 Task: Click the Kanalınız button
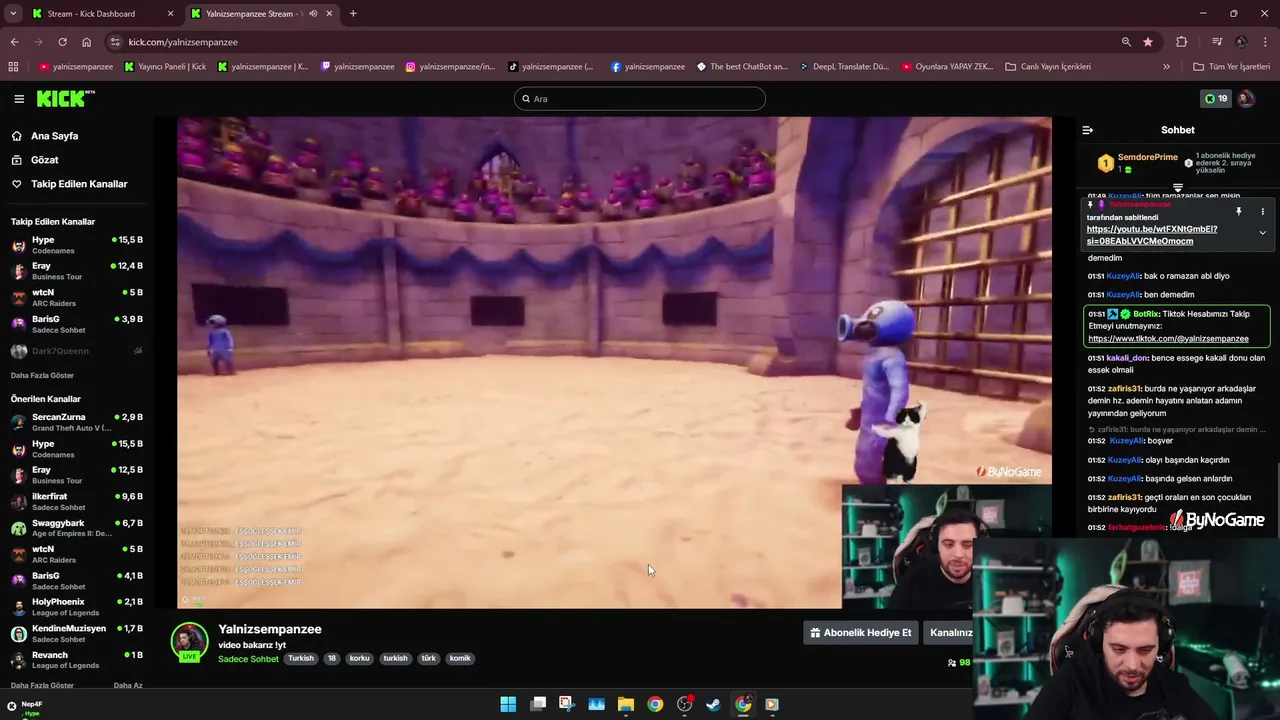pos(950,632)
